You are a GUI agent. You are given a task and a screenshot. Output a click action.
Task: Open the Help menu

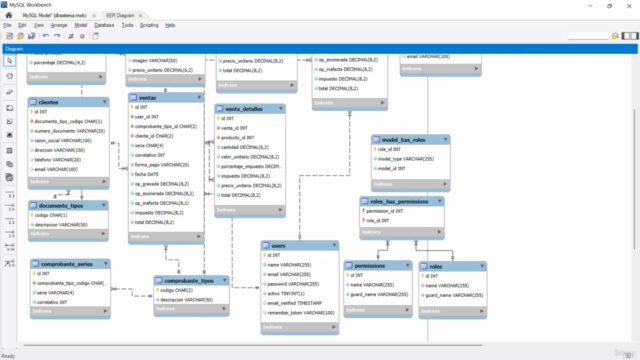pyautogui.click(x=170, y=25)
